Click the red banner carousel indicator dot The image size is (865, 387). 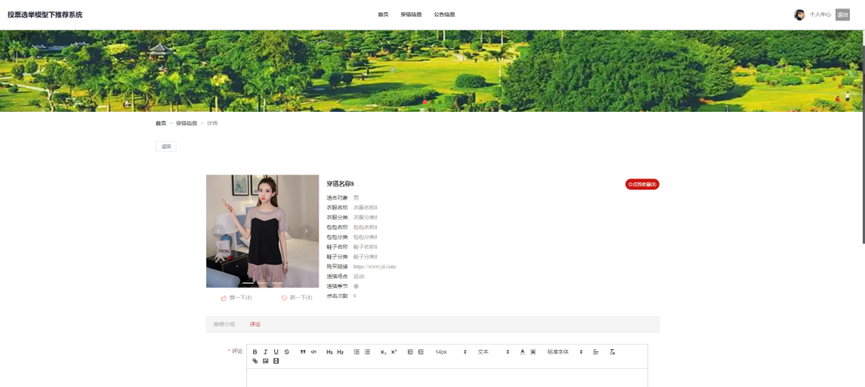(x=425, y=102)
